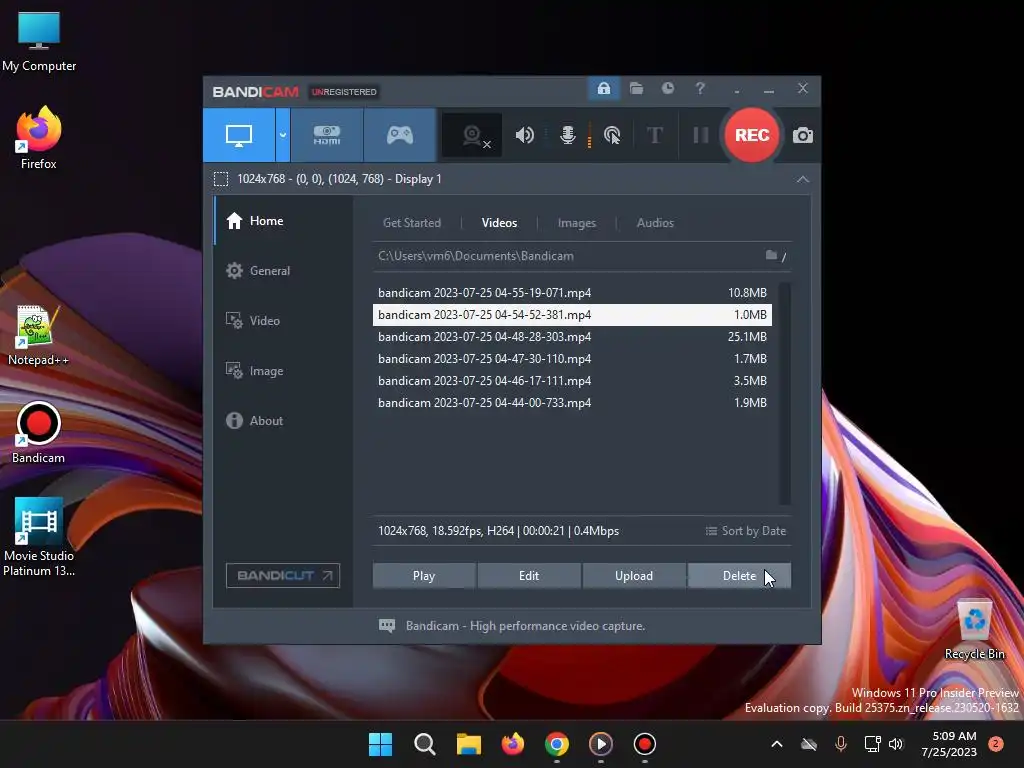Click the pause recording icon
1024x768 pixels.
point(701,135)
